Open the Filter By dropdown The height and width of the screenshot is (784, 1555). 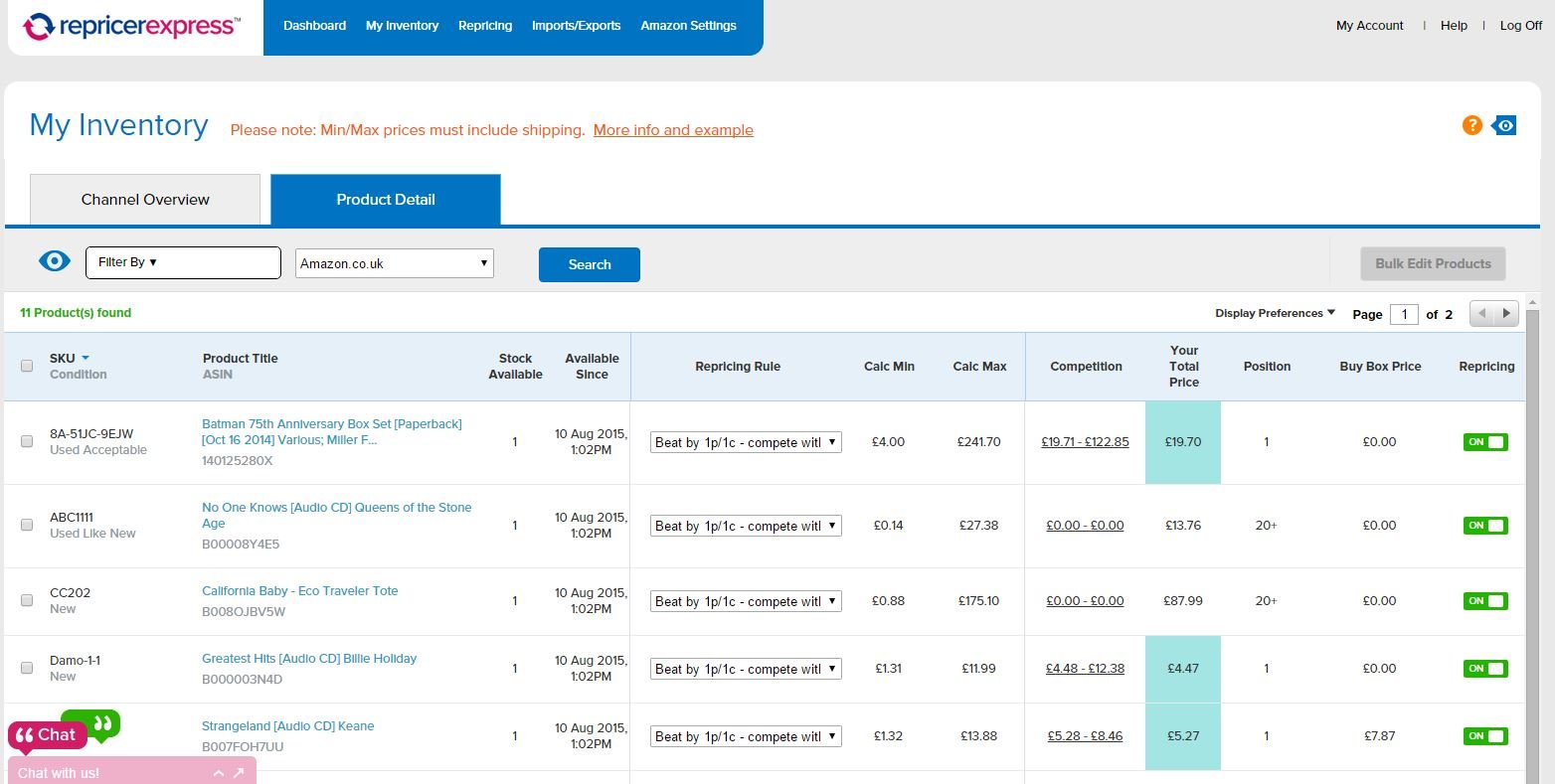(183, 262)
